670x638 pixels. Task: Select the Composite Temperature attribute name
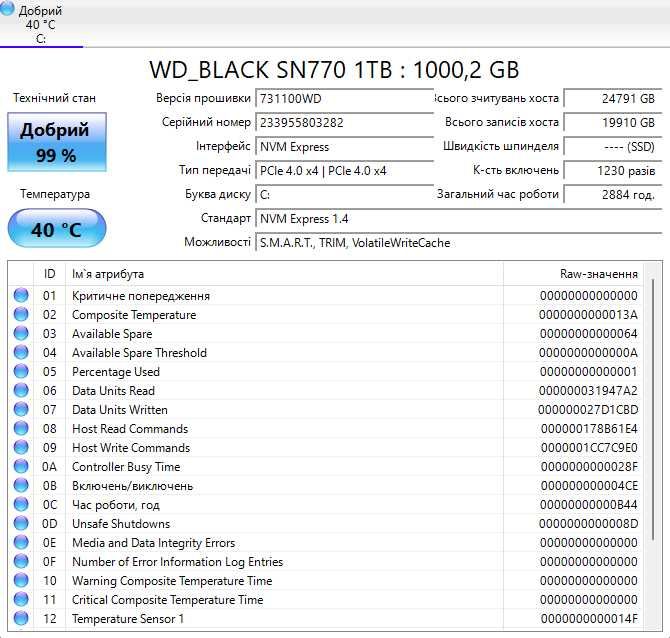[x=134, y=315]
